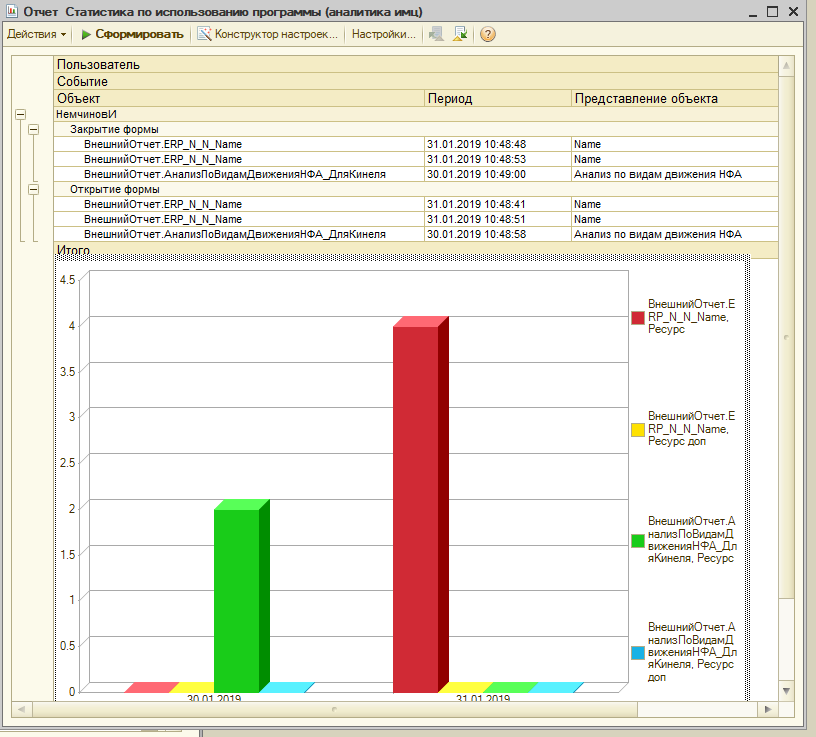Image resolution: width=816 pixels, height=737 pixels.
Task: Open help via question mark icon
Action: tap(488, 34)
